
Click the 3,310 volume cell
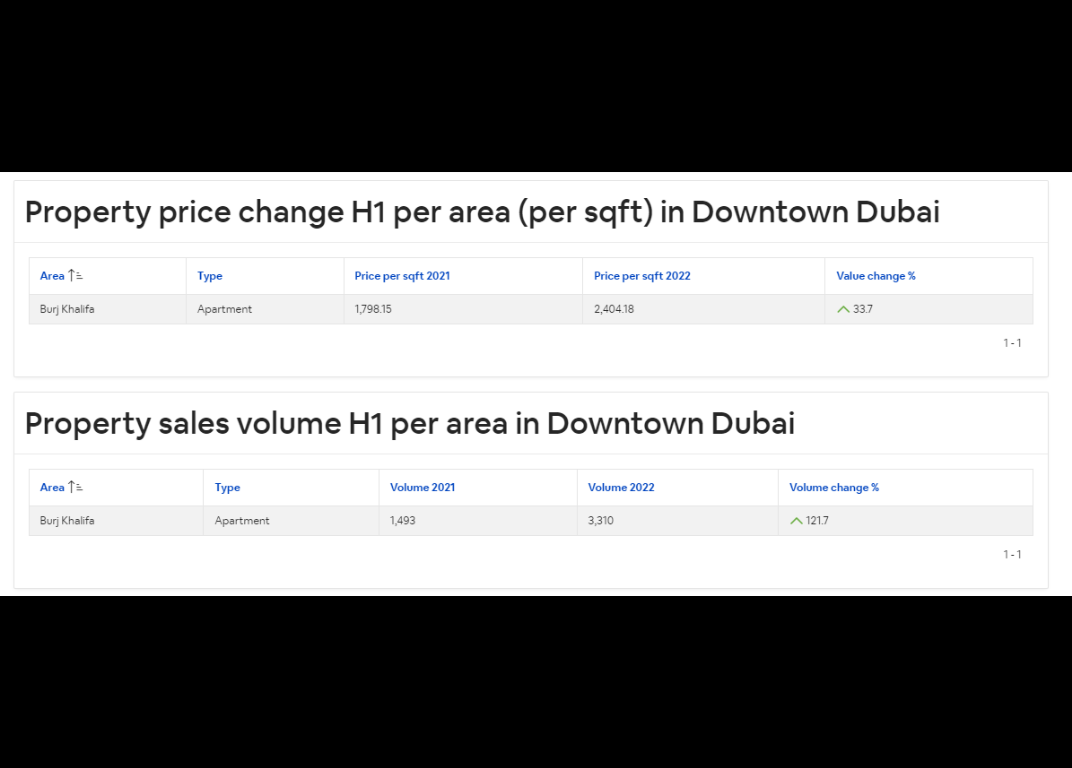(601, 521)
